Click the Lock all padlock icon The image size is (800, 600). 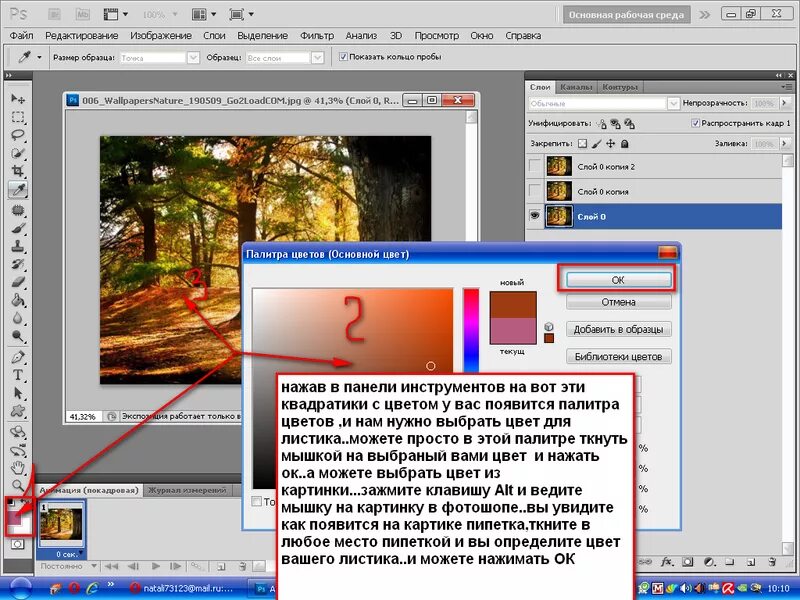click(624, 144)
